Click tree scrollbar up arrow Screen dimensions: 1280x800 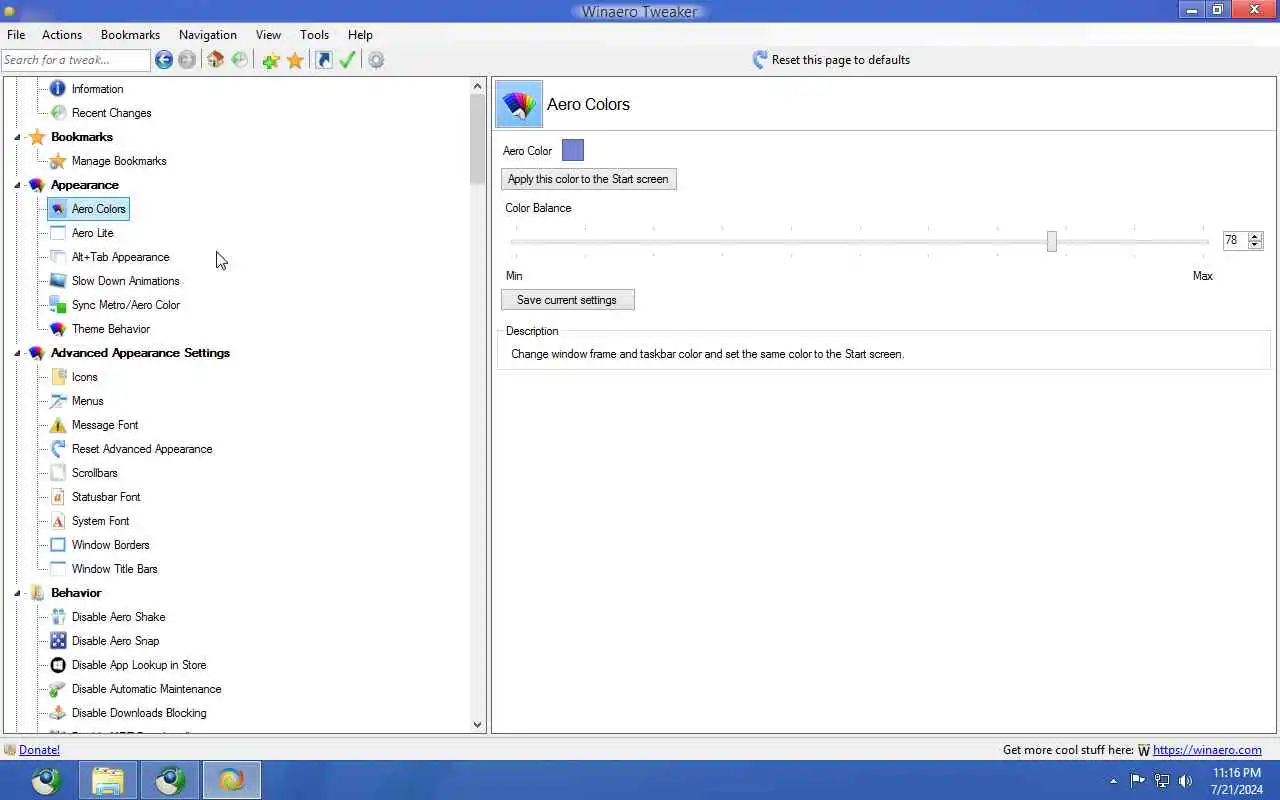coord(477,86)
